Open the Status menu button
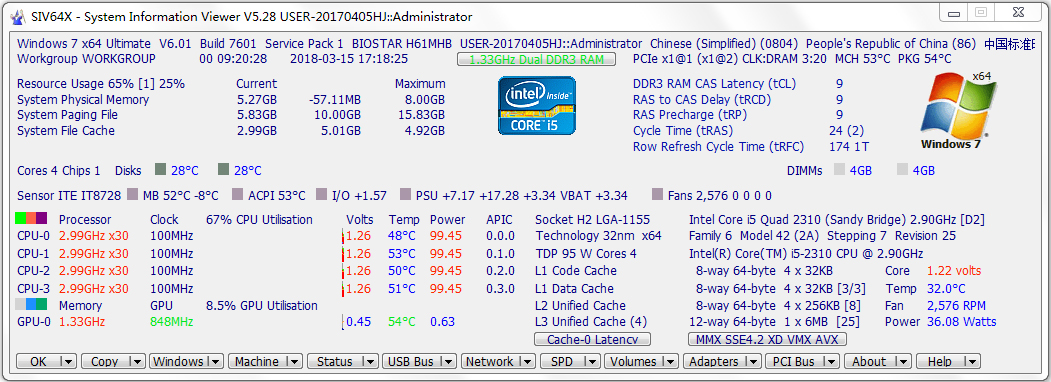 (x=335, y=361)
